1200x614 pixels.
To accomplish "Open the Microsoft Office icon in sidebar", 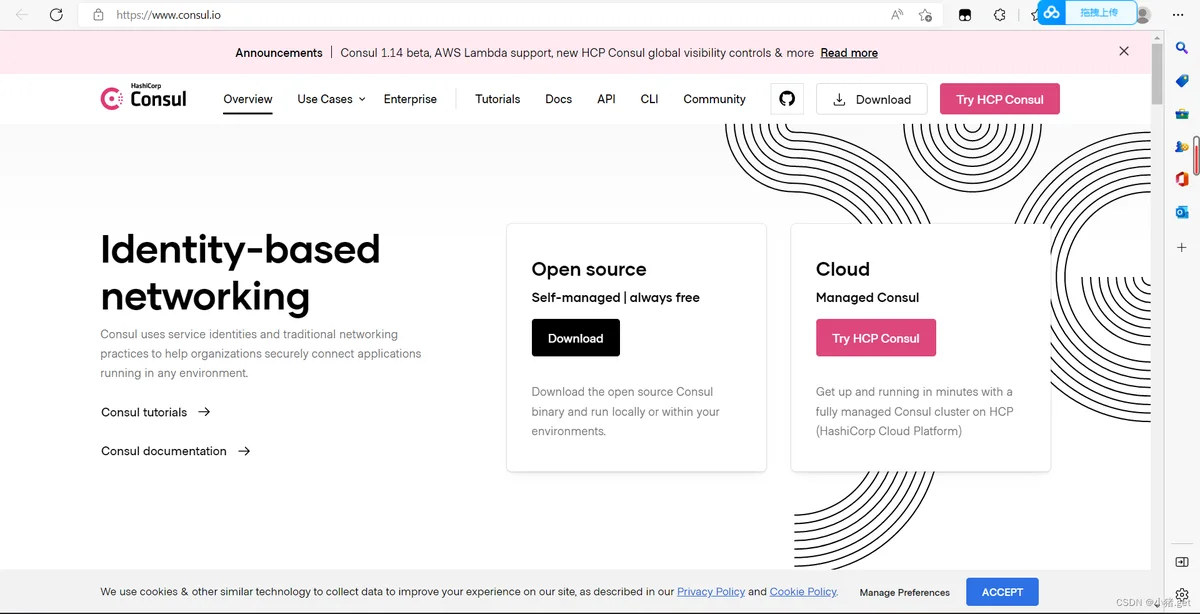I will pos(1181,179).
